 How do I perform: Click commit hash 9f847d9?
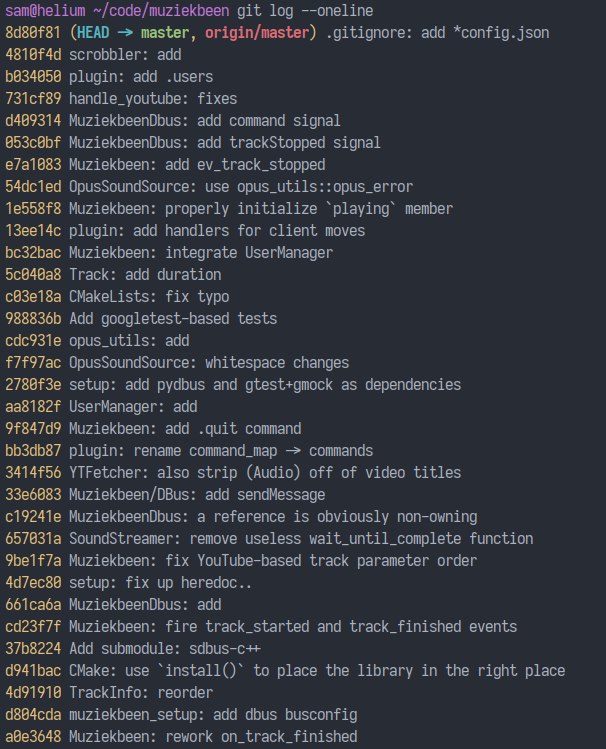tap(35, 428)
